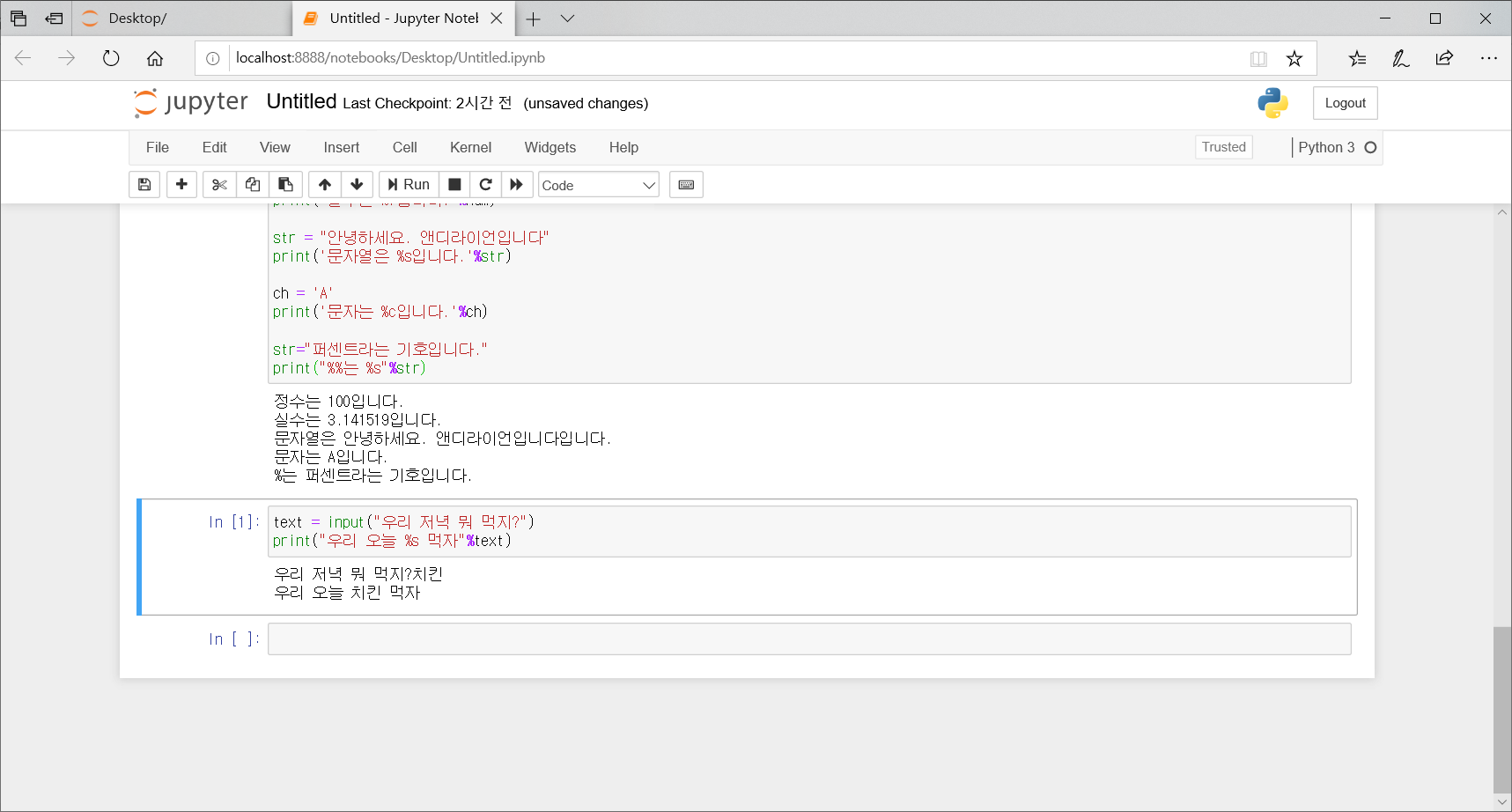Open the Cell menu
Image resolution: width=1512 pixels, height=812 pixels.
coord(405,147)
